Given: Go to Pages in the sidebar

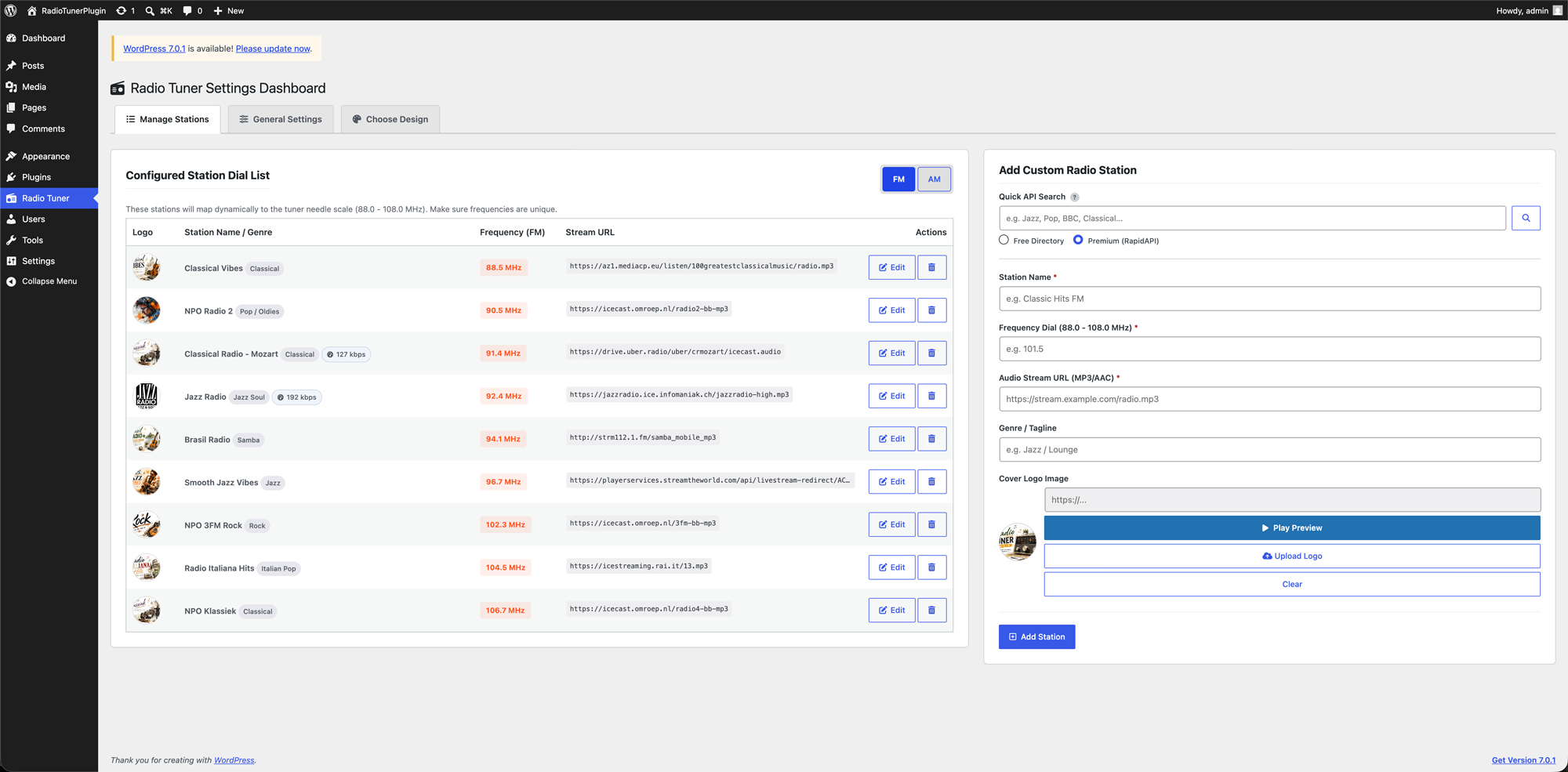Looking at the screenshot, I should pyautogui.click(x=49, y=107).
